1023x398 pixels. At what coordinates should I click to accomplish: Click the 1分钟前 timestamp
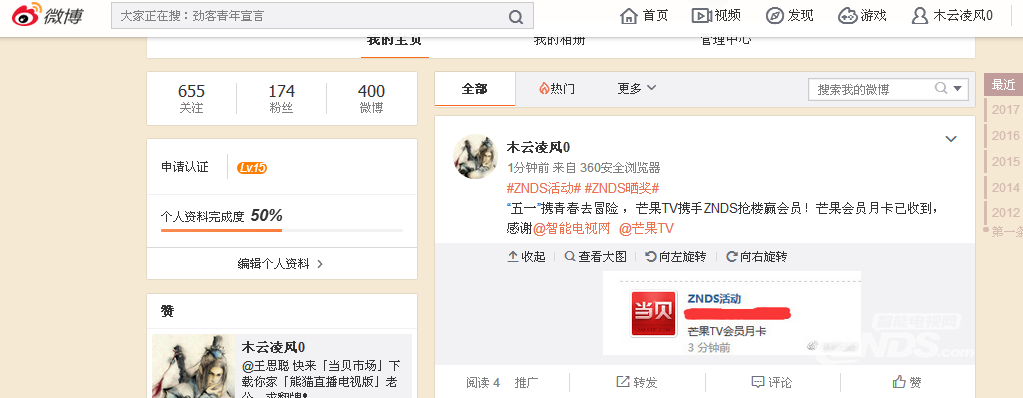(528, 168)
